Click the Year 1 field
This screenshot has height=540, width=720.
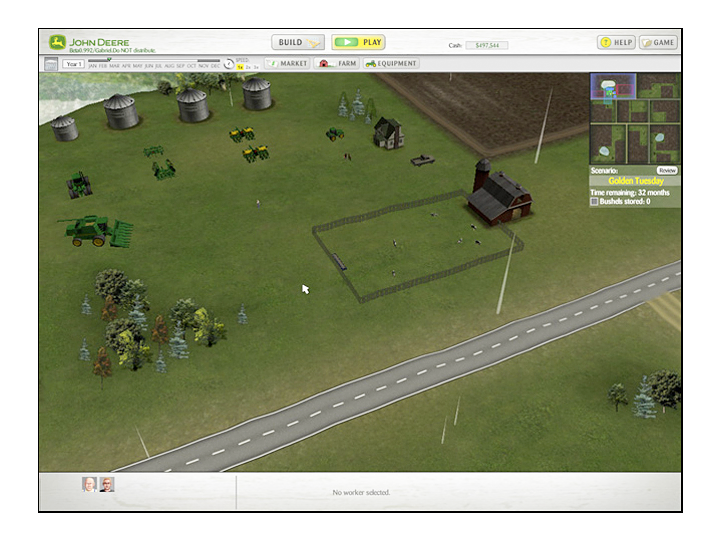pyautogui.click(x=73, y=64)
